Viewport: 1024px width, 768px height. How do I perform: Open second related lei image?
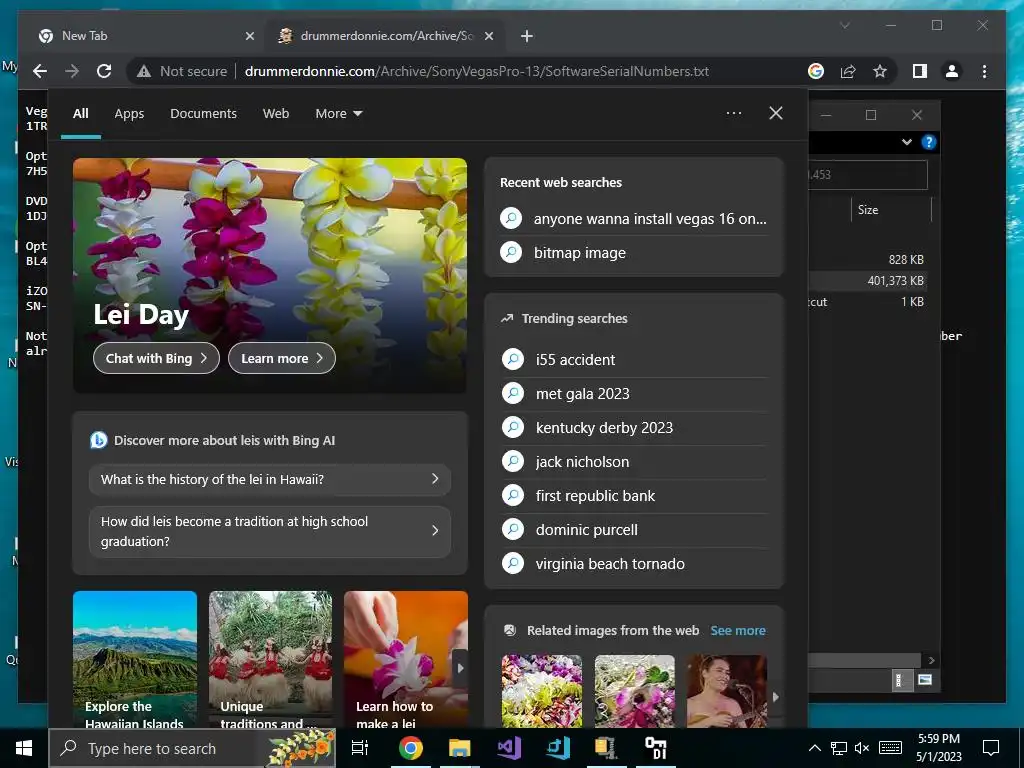[635, 691]
